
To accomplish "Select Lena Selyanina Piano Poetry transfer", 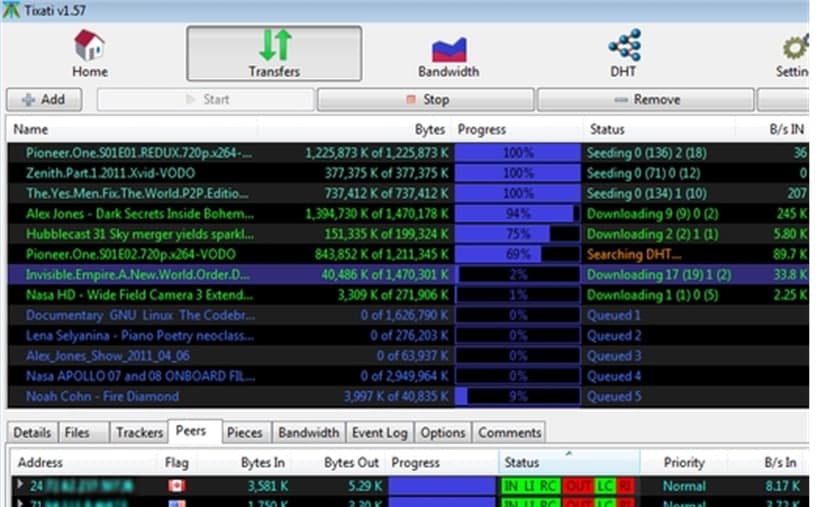I will (408, 336).
